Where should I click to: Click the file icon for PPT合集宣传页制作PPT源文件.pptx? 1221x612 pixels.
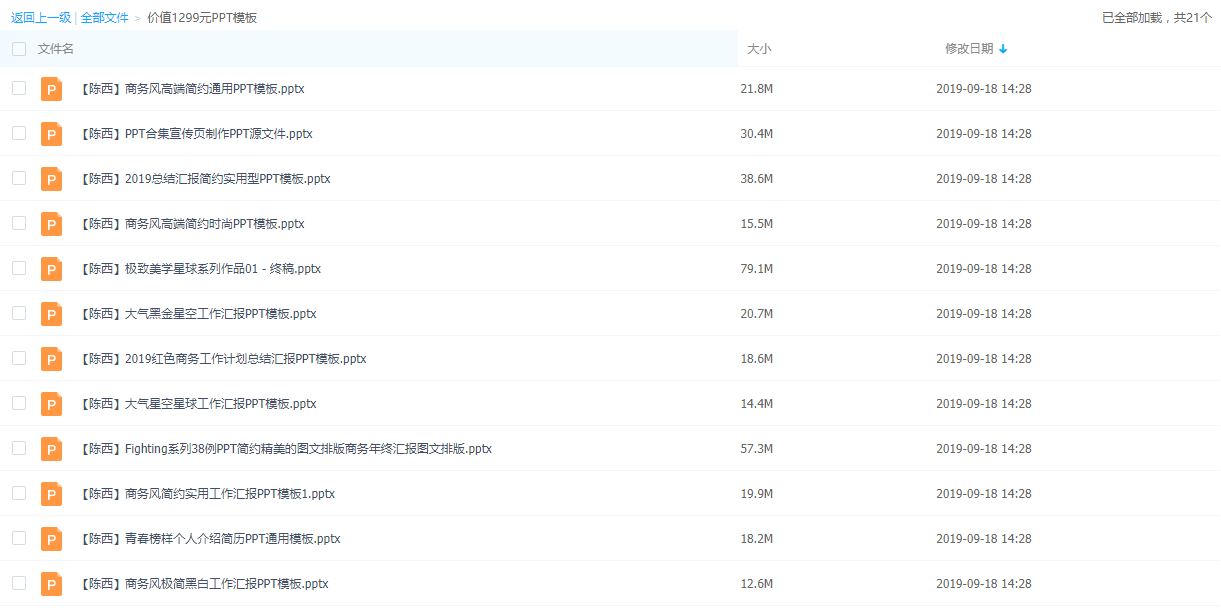point(51,134)
